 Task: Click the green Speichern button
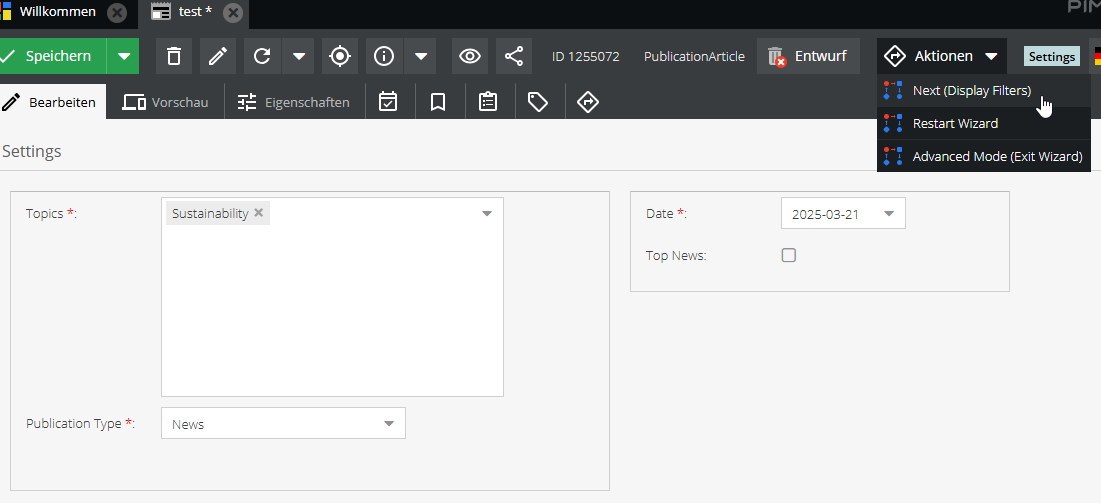pyautogui.click(x=53, y=56)
